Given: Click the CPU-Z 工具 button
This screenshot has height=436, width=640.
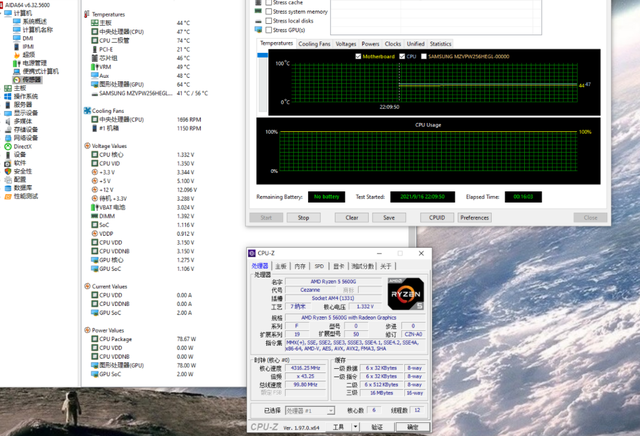Looking at the screenshot, I should click(x=338, y=427).
